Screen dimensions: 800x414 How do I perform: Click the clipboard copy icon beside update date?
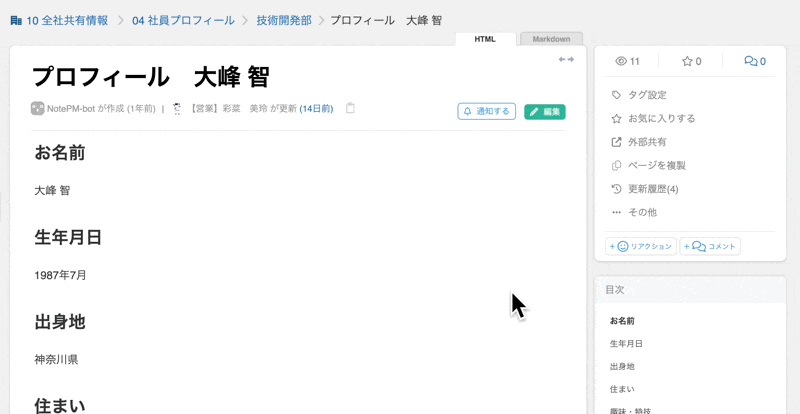coord(350,108)
